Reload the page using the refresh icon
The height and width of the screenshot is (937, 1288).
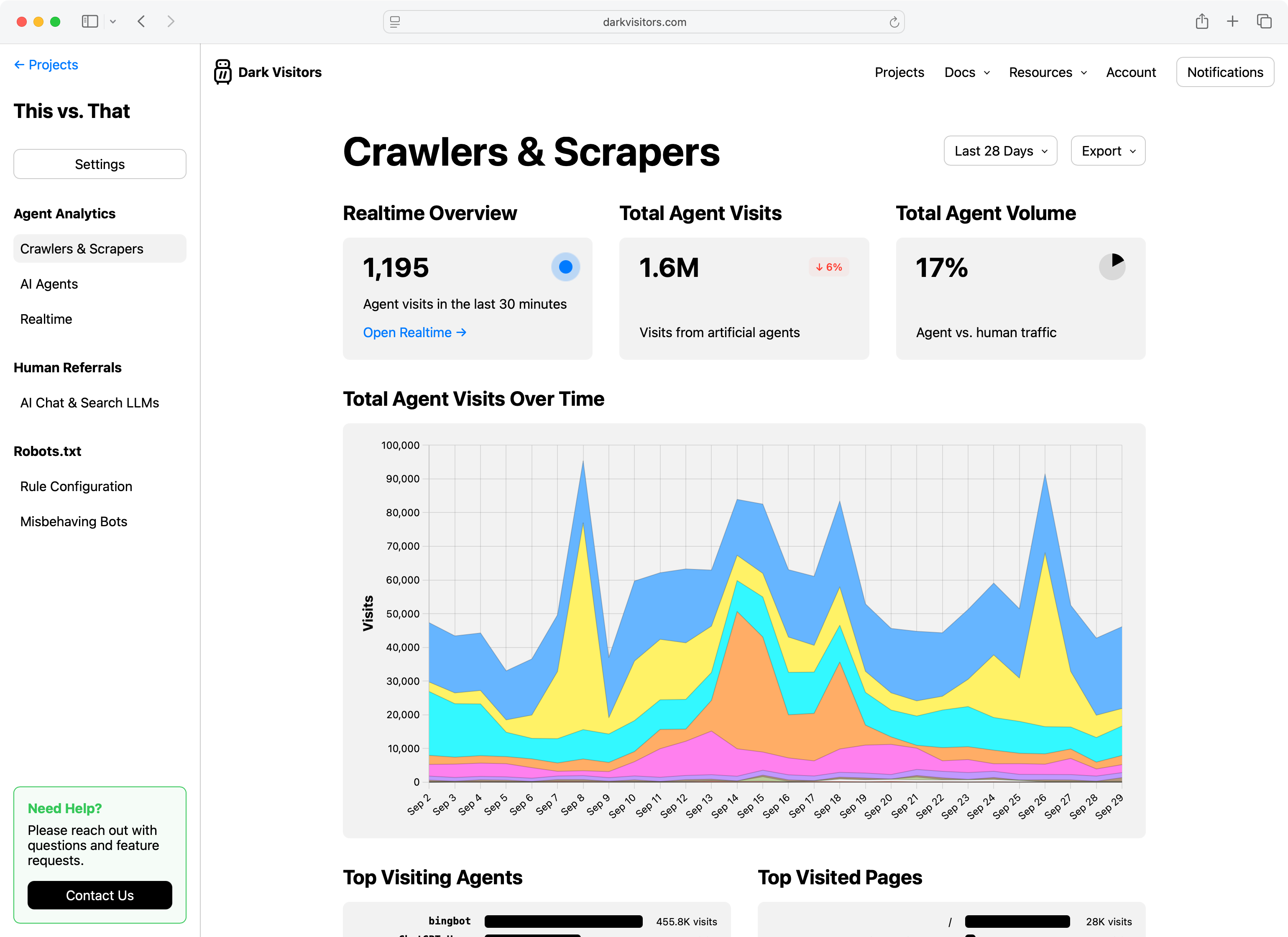tap(894, 22)
